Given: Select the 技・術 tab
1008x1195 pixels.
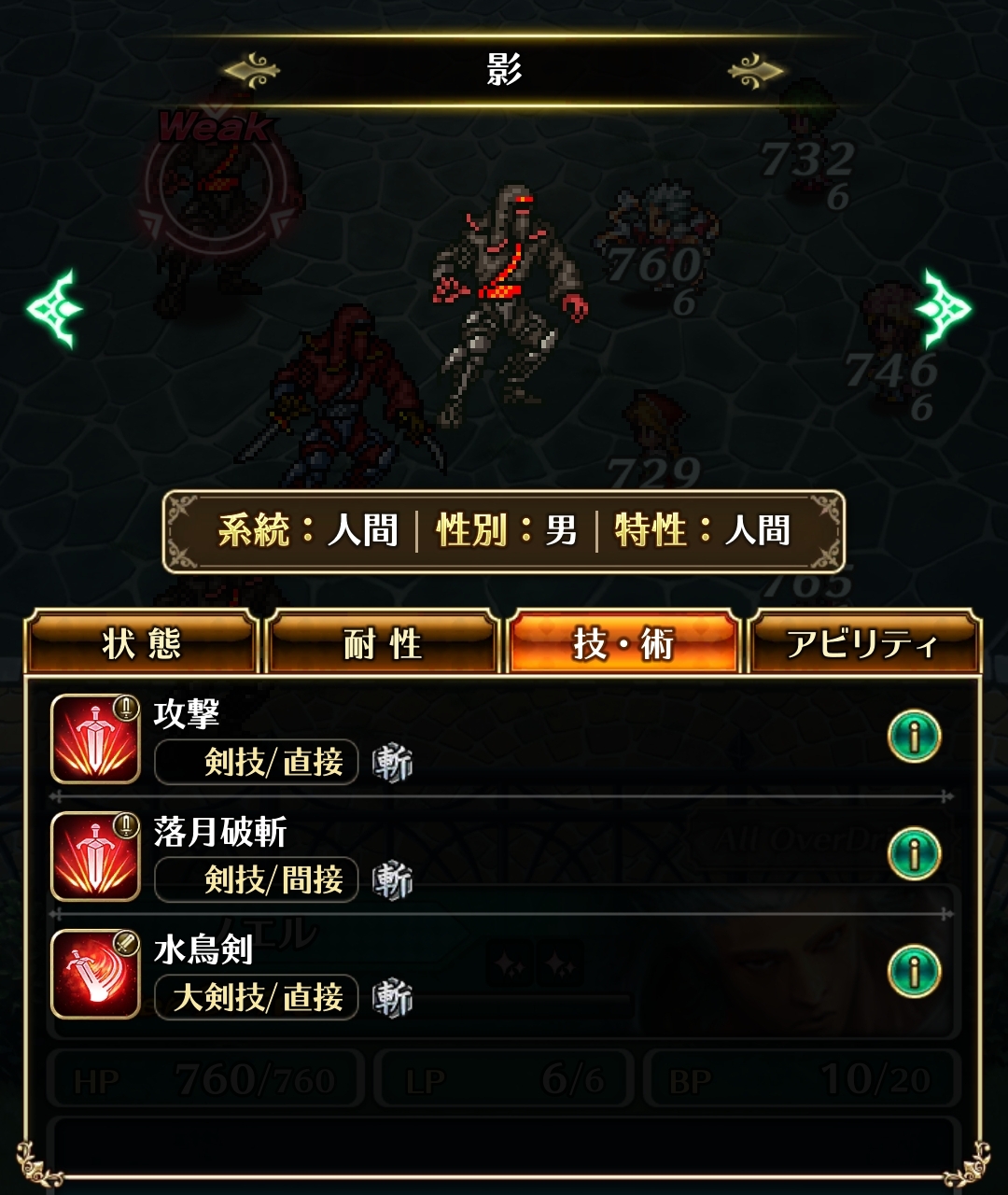Looking at the screenshot, I should point(623,643).
